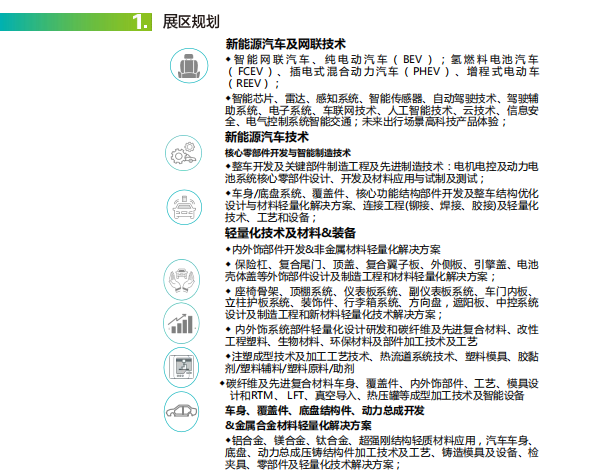The image size is (594, 473).
Task: Click bullet starting with 智能网联汽车
Action: [382, 71]
